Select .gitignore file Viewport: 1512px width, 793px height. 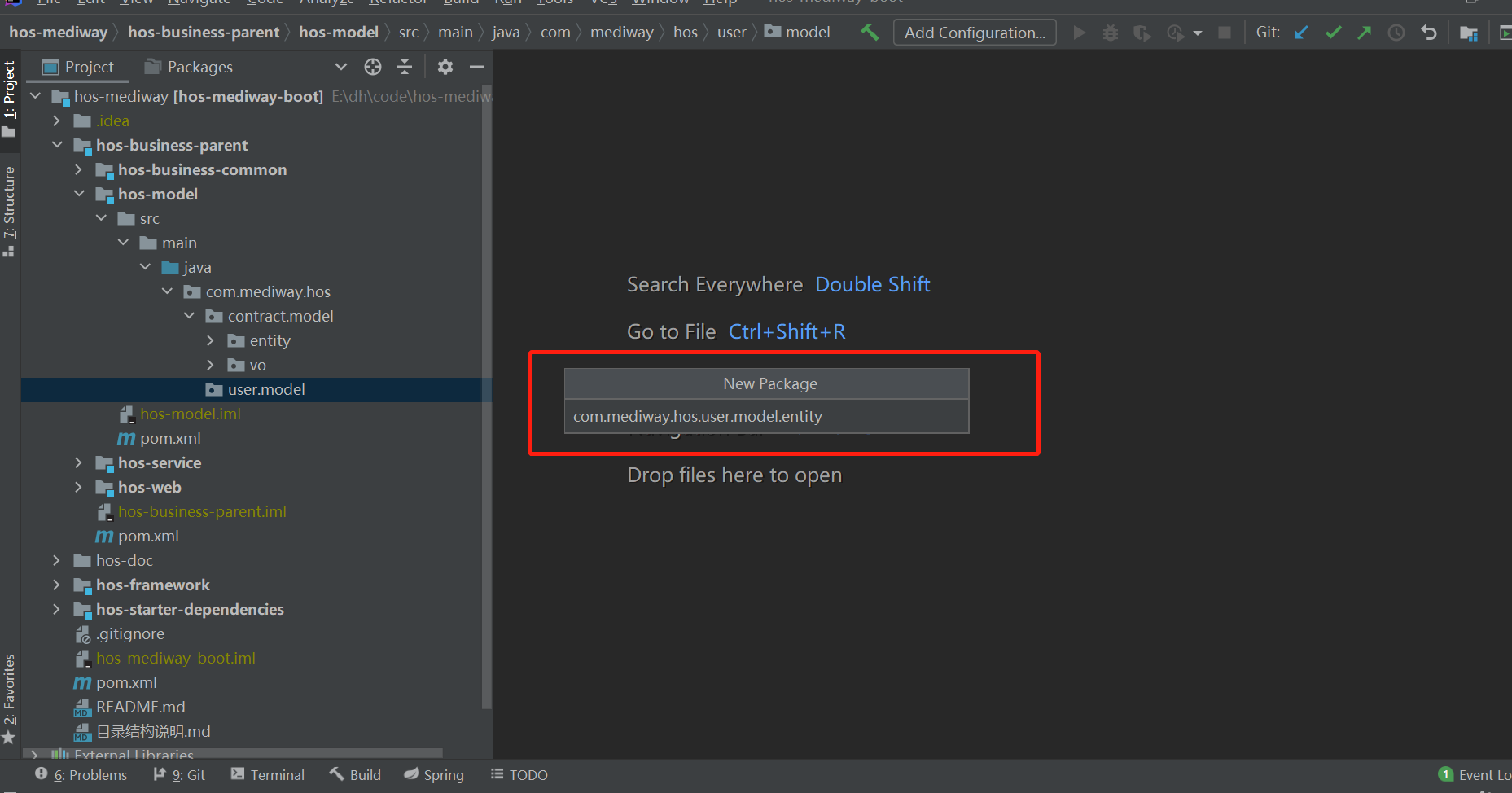[x=129, y=633]
